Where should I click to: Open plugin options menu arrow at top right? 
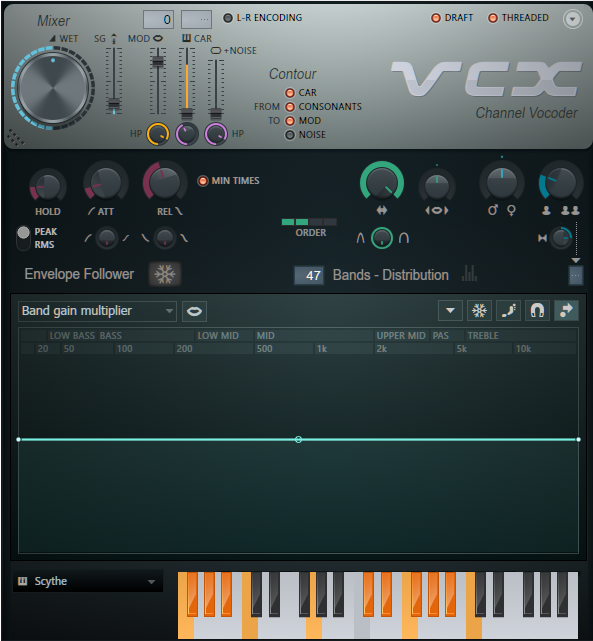pos(573,19)
